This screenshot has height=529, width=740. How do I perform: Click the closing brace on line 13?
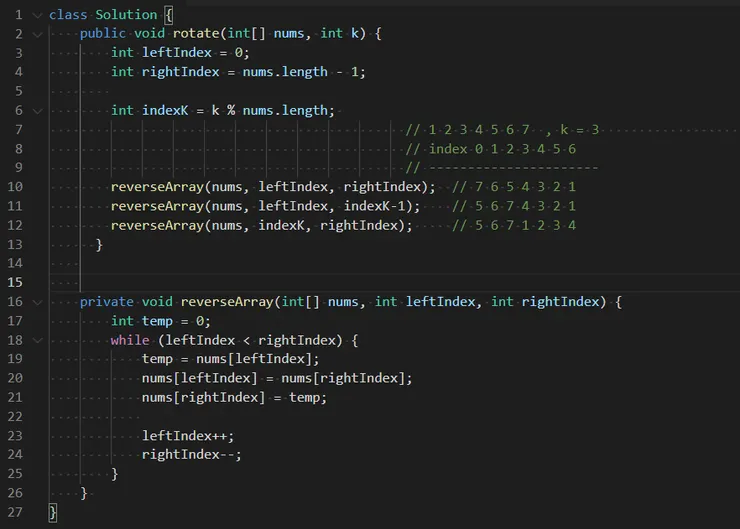pos(99,245)
